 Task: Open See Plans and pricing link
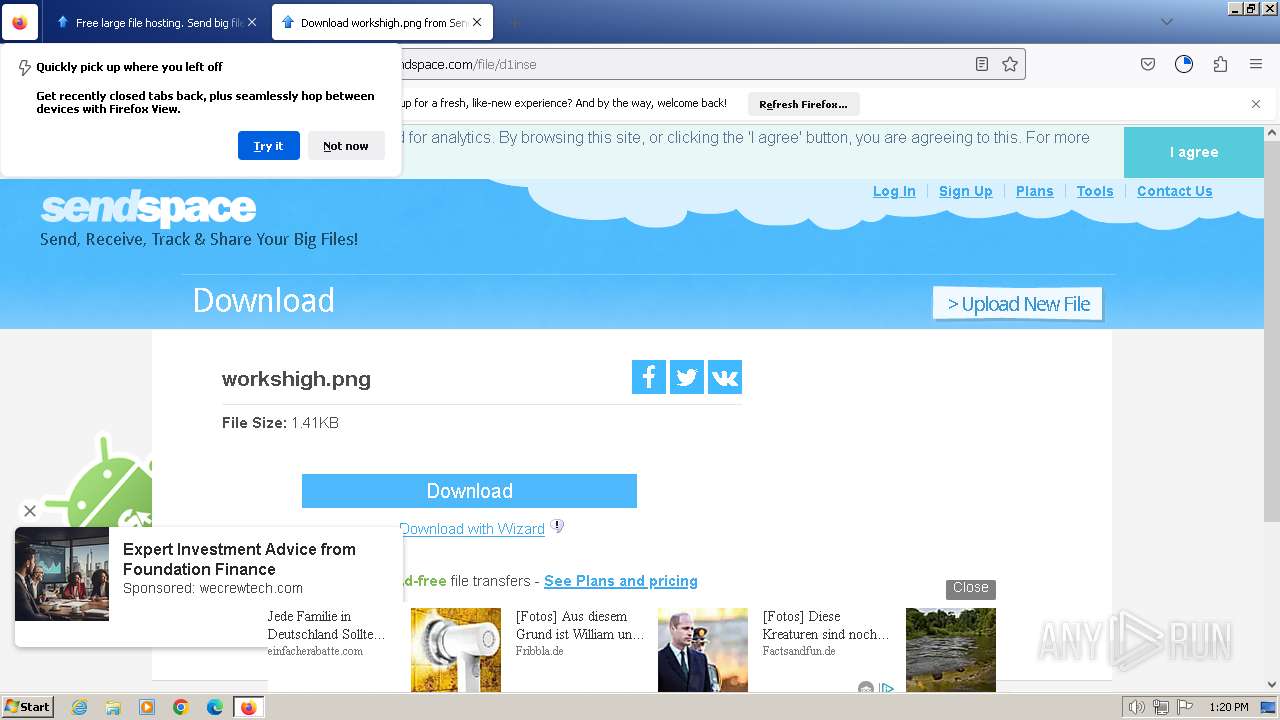(x=621, y=581)
